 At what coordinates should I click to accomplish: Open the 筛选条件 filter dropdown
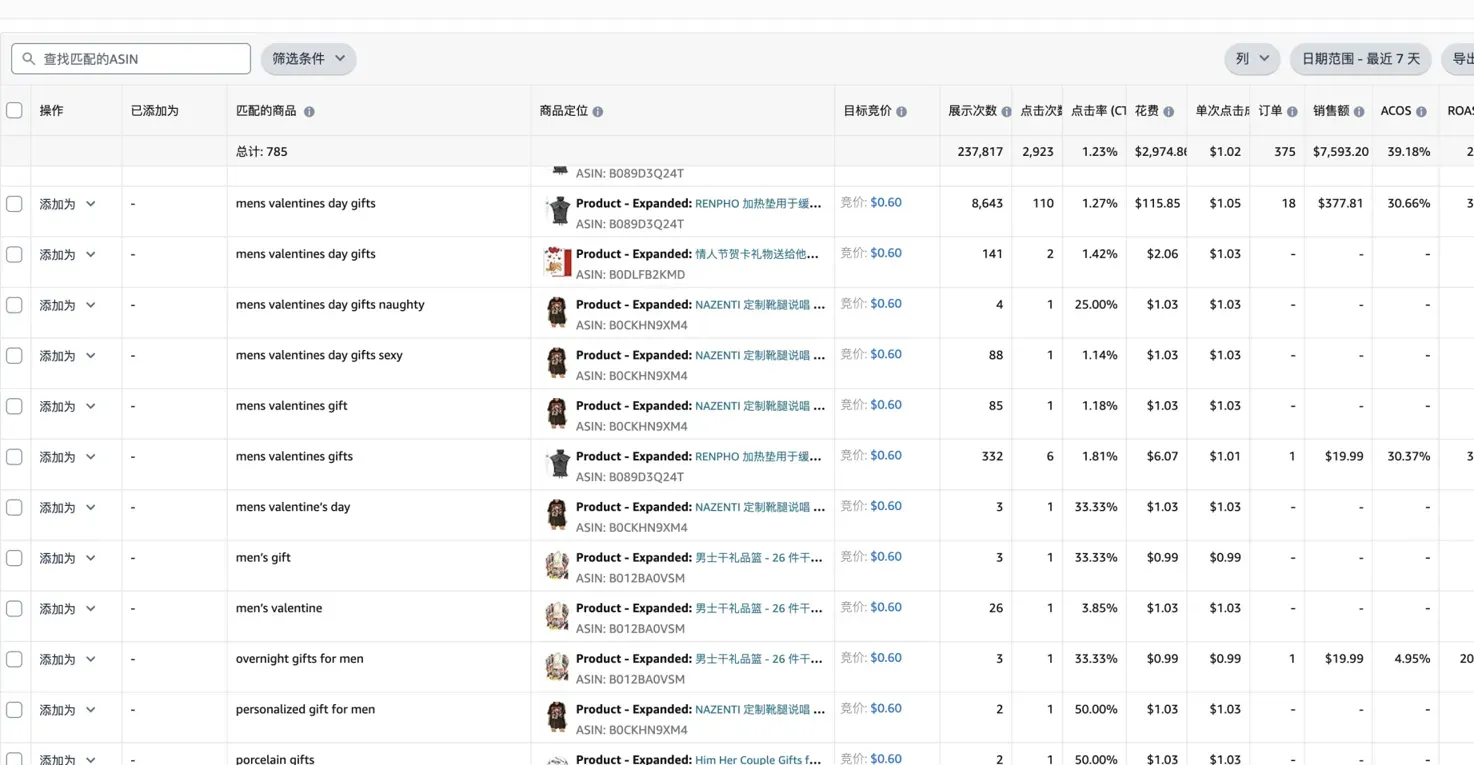coord(308,59)
